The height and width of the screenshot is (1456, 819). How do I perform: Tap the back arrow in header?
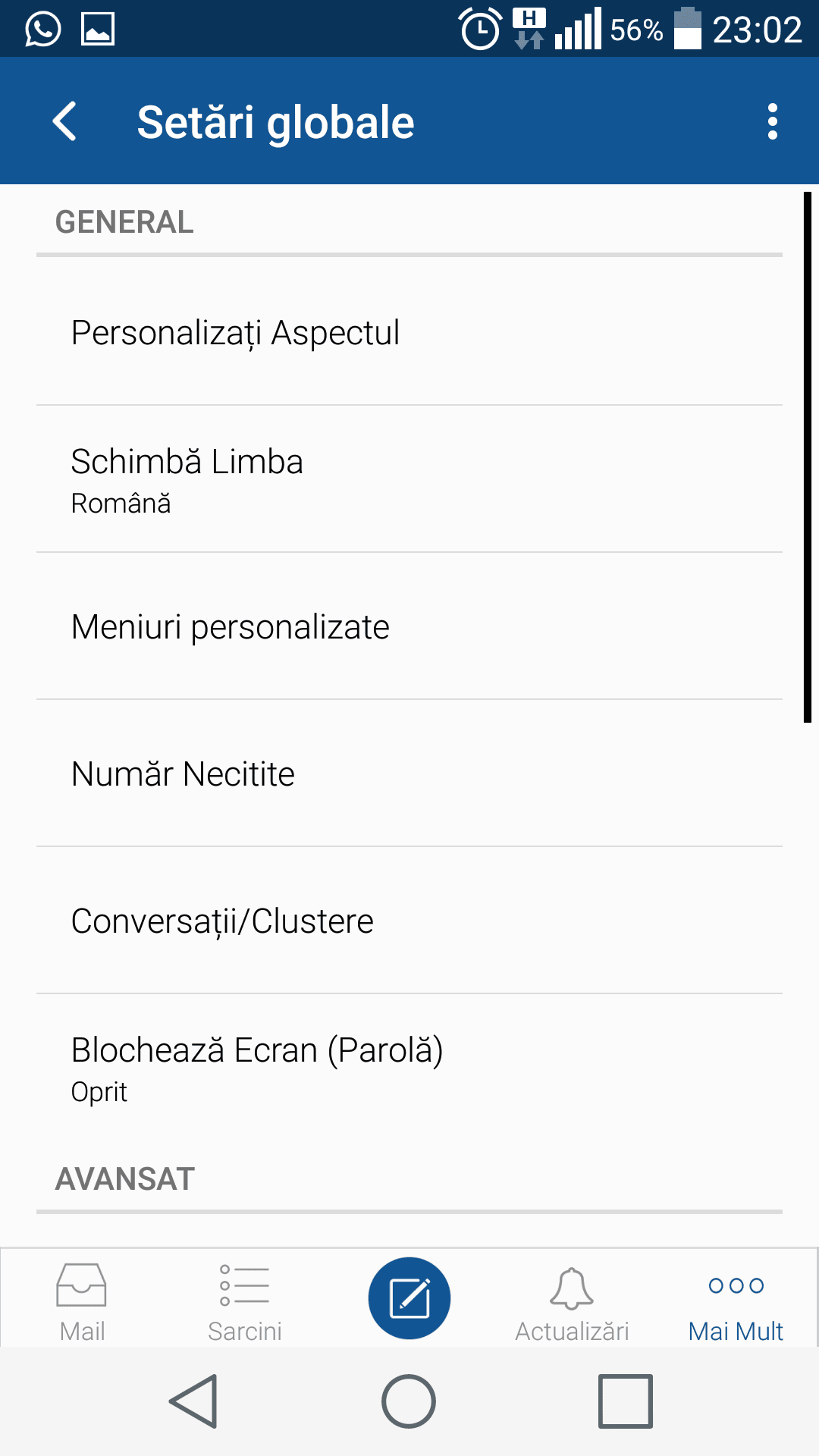pos(65,121)
